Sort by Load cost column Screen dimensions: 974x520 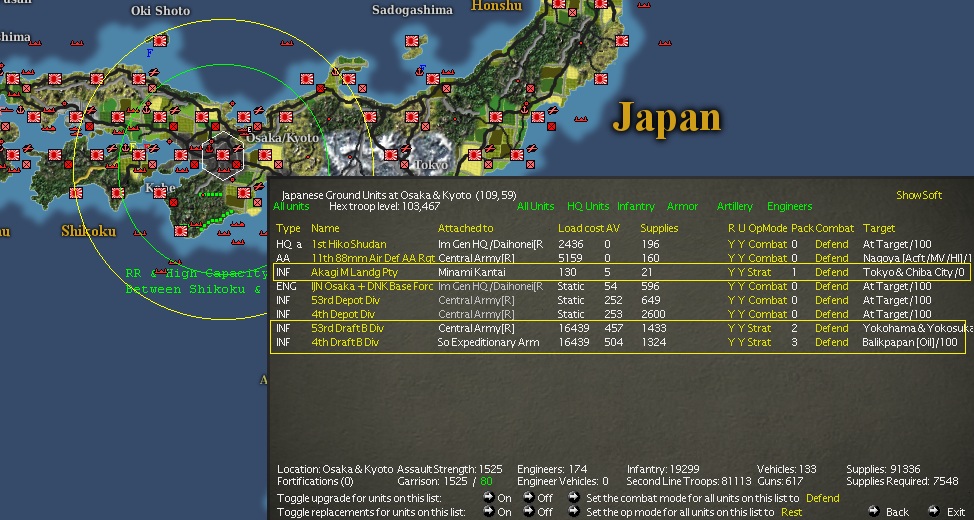(x=580, y=229)
